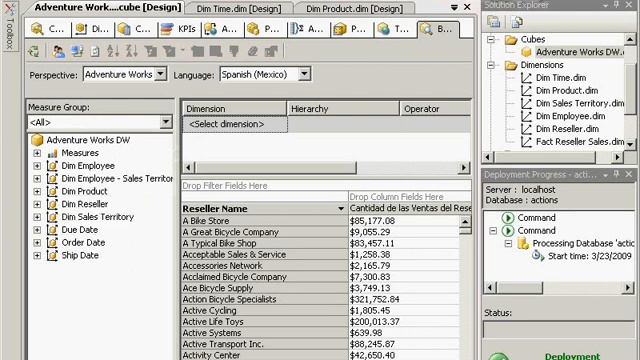Open the Reseller Name field dropdown arrow
640x360 pixels.
pyautogui.click(x=341, y=209)
